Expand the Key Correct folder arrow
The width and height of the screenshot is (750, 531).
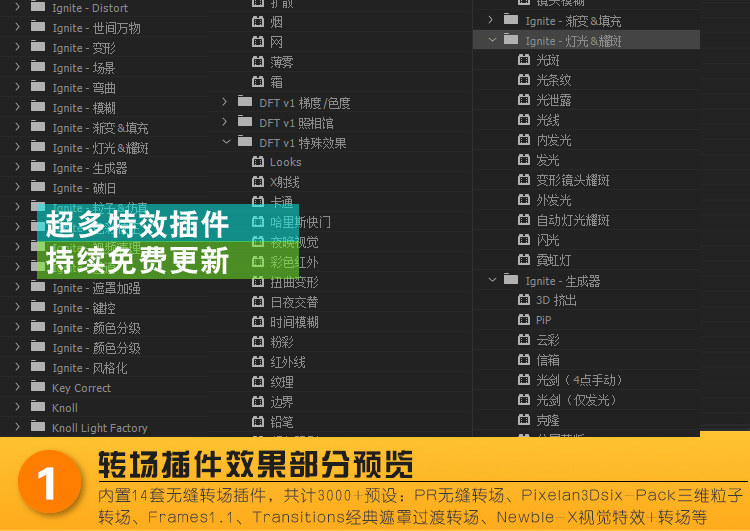point(18,387)
